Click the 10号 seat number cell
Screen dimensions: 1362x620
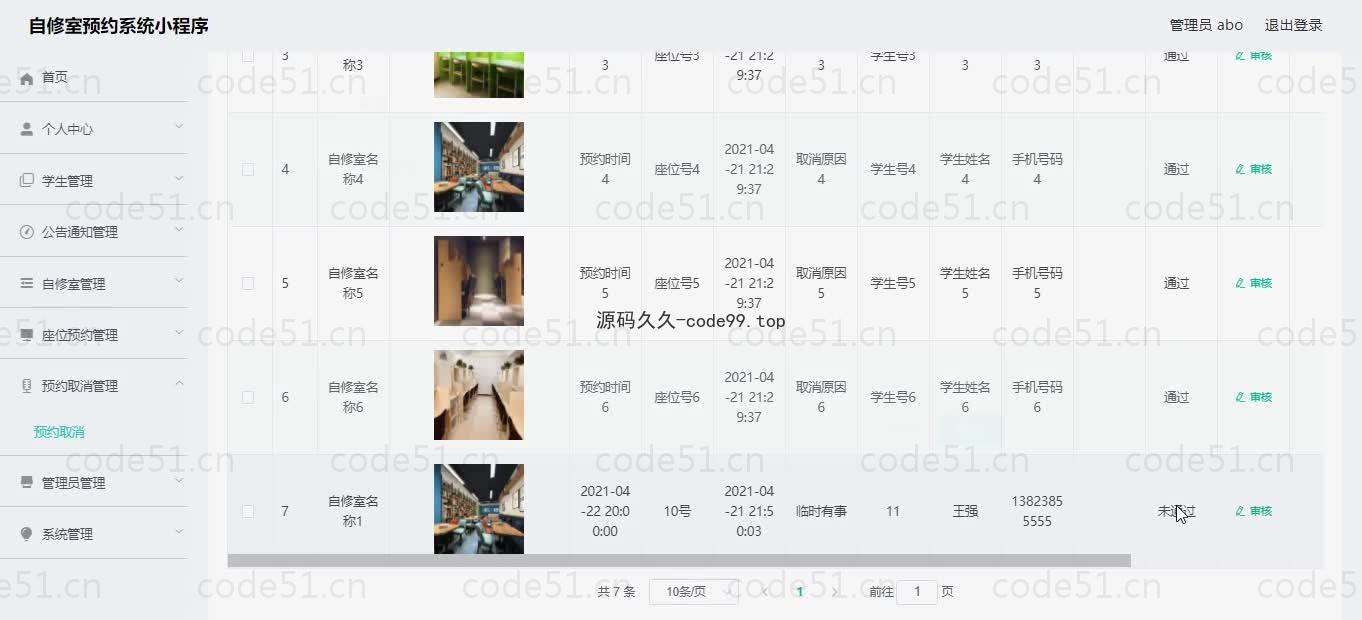(x=677, y=511)
